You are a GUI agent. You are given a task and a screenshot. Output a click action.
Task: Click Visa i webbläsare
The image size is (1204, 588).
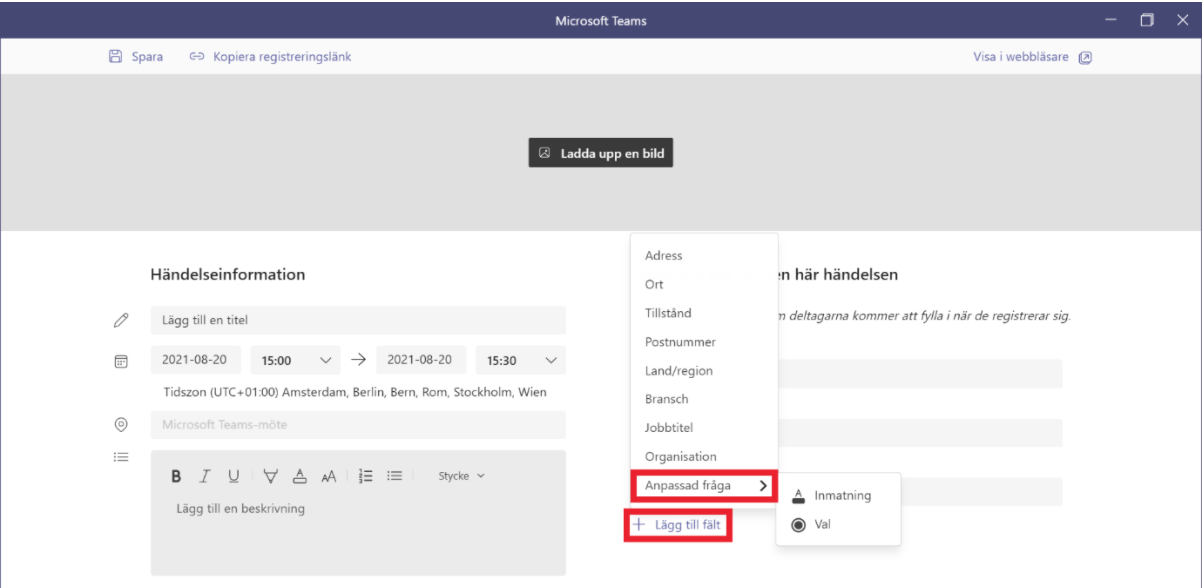tap(1032, 57)
